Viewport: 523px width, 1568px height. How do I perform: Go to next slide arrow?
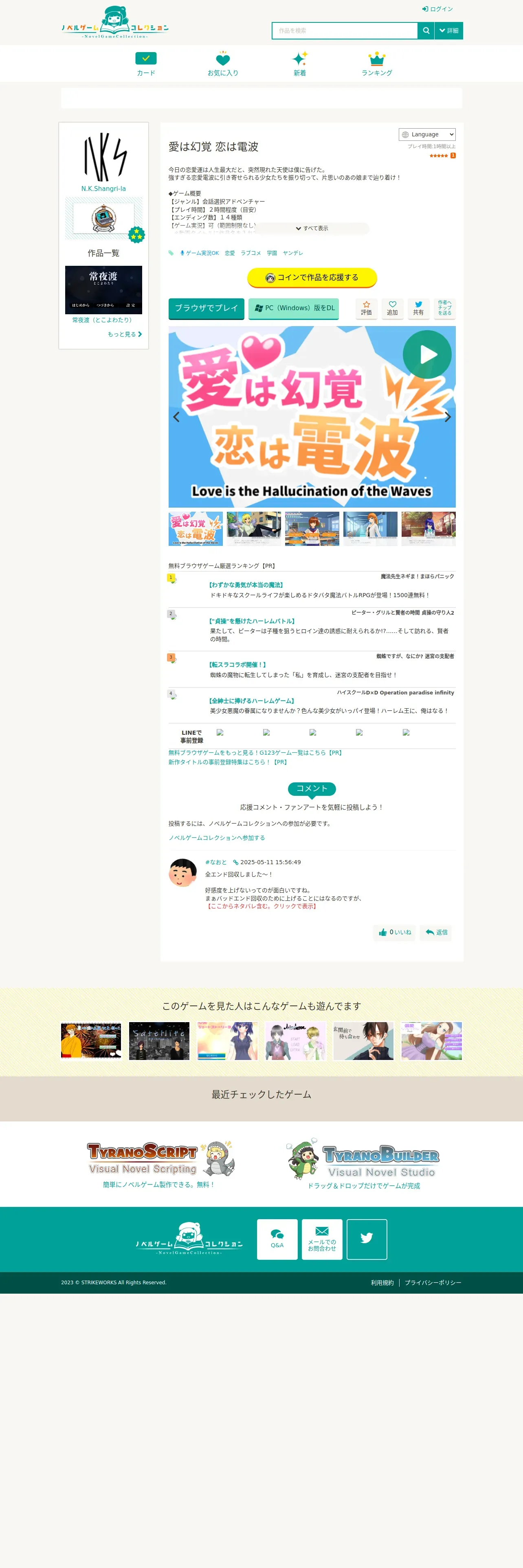[448, 417]
